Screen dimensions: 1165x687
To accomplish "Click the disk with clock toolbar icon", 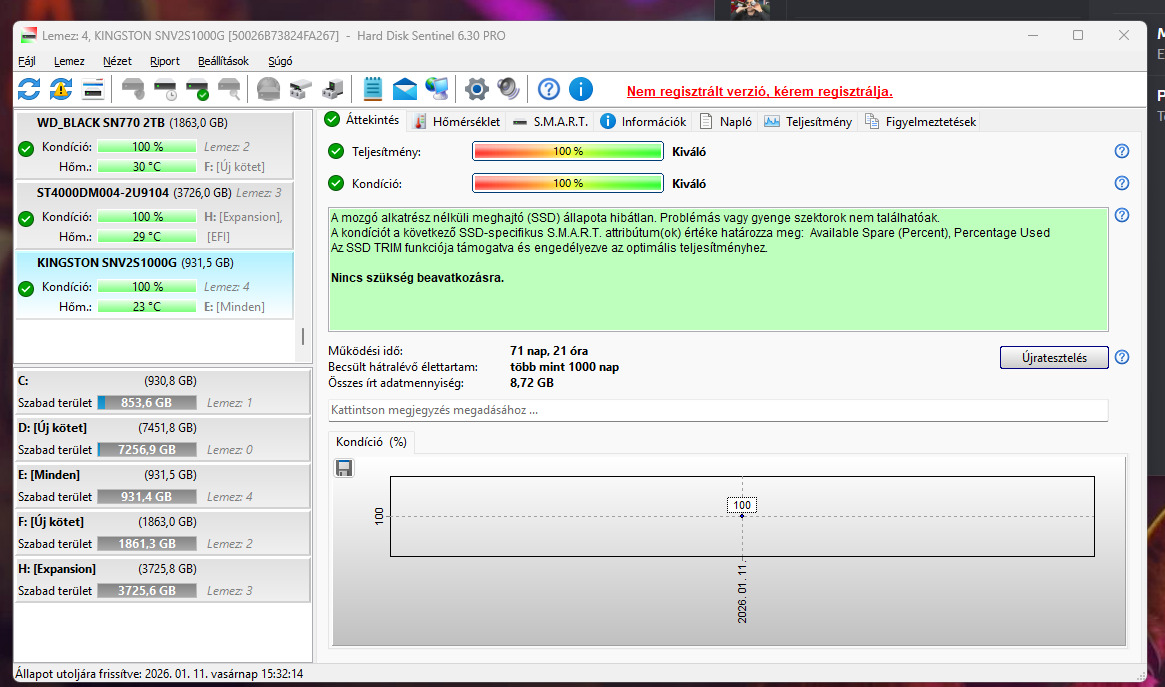I will [165, 89].
